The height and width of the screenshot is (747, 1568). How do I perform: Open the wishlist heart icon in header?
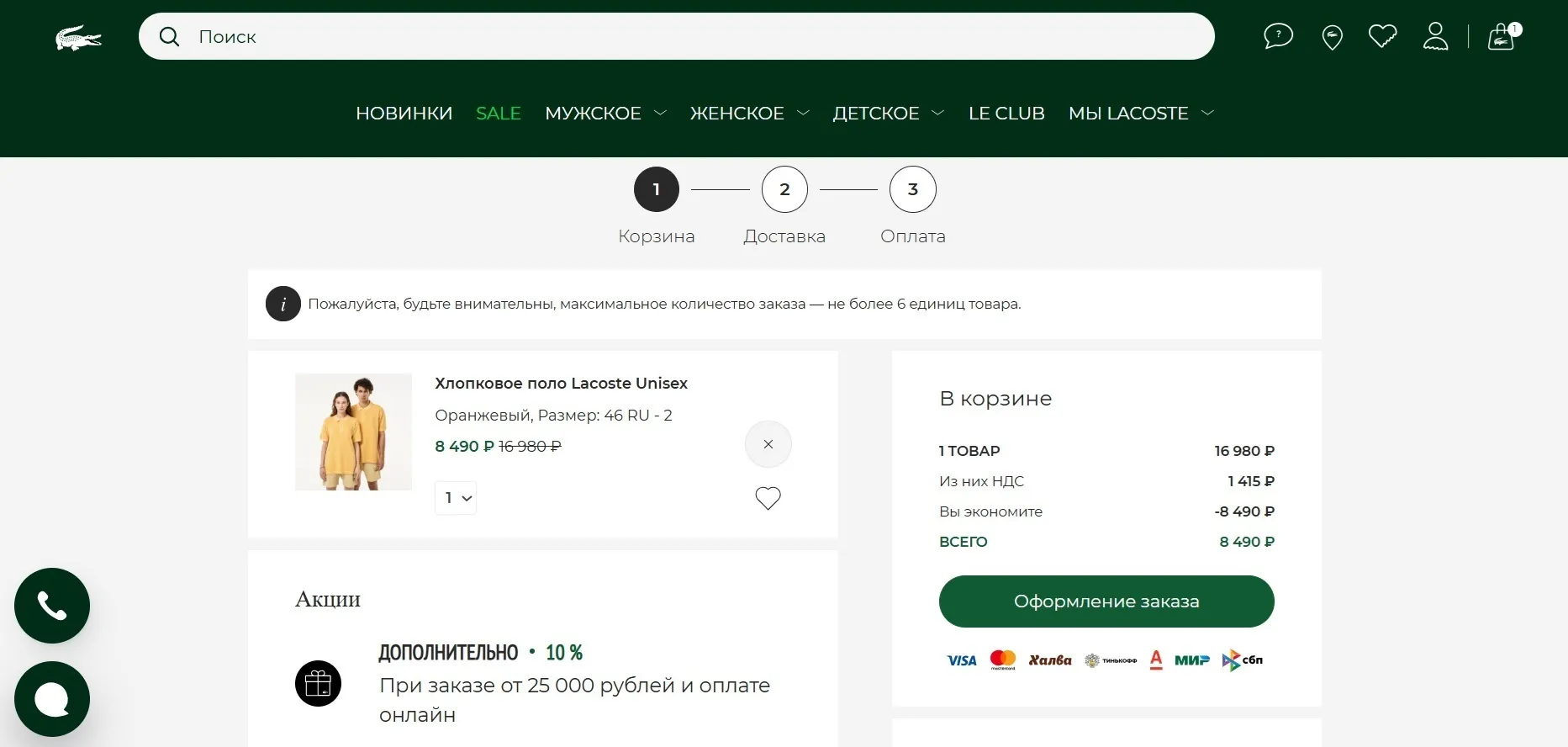[1382, 36]
